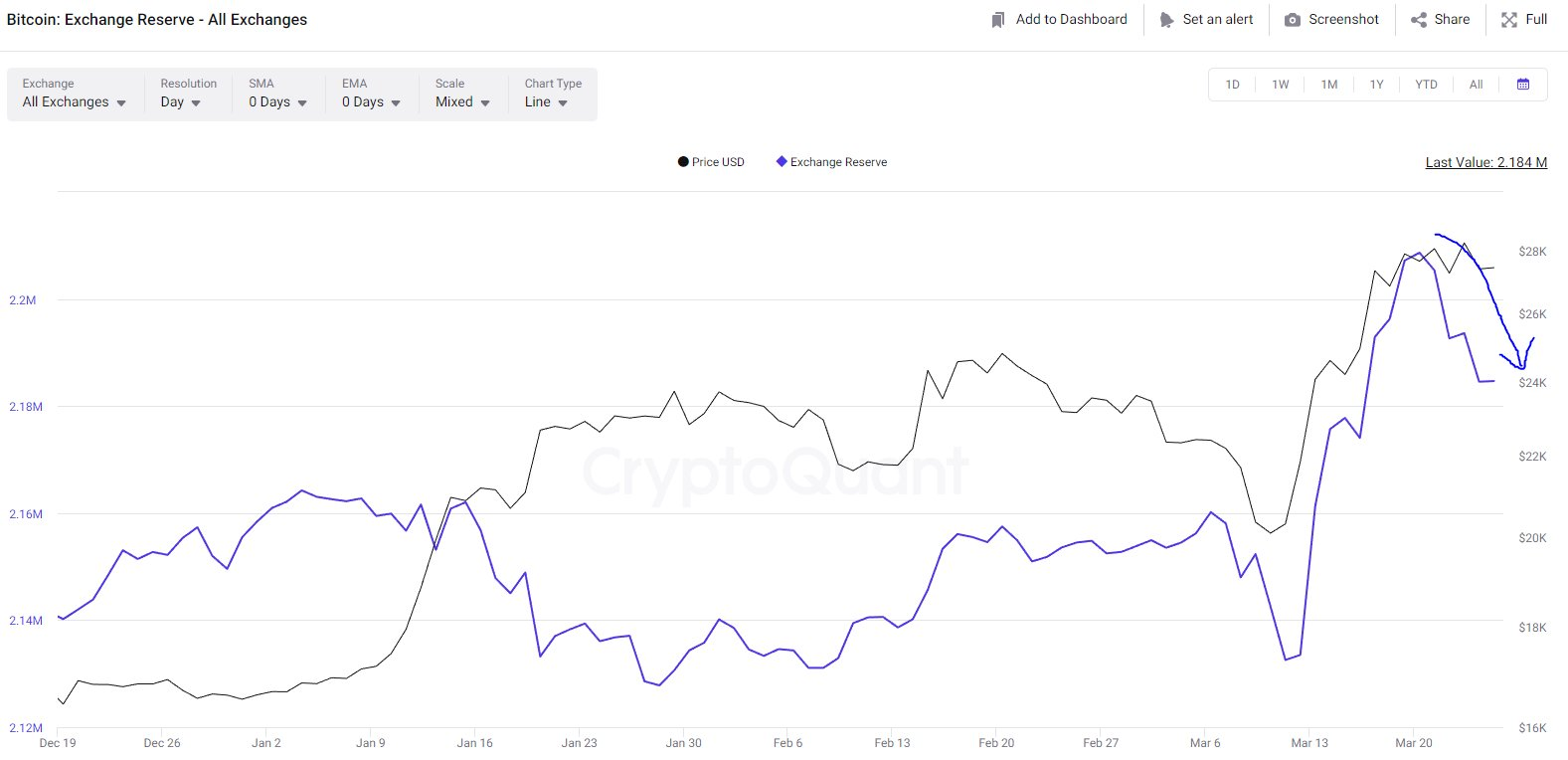Click the Add to Dashboard bookmark icon
Viewport: 1568px width, 760px height.
pyautogui.click(x=998, y=20)
